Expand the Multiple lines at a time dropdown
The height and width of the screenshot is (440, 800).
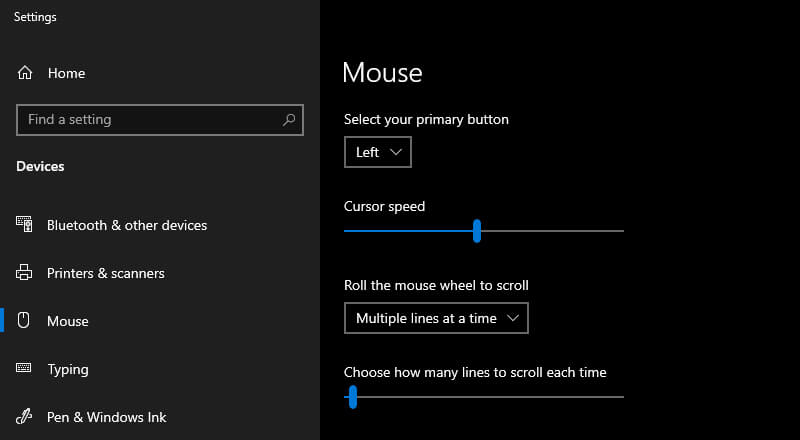tap(436, 318)
